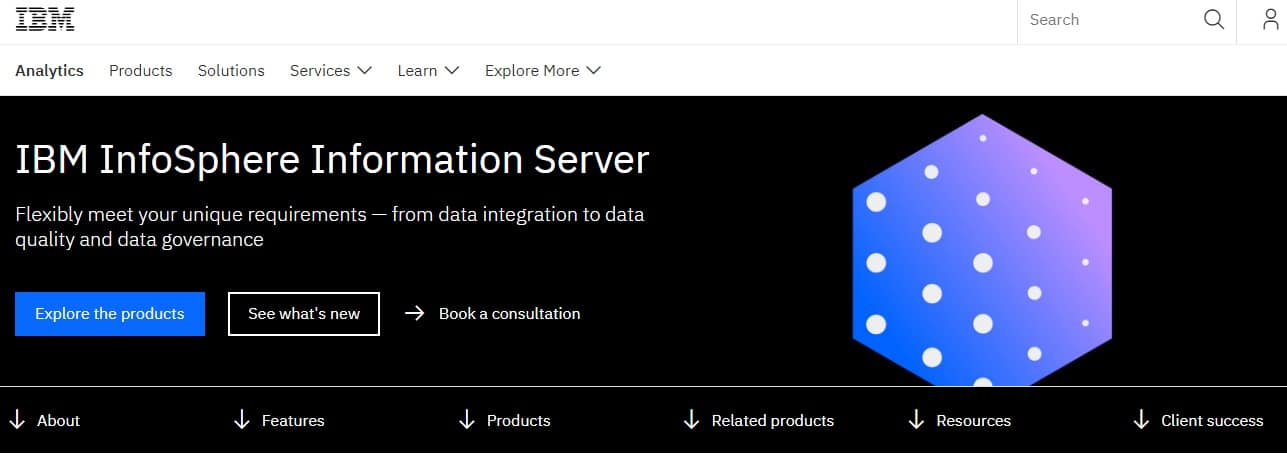Jump to the Related products section

click(x=773, y=421)
